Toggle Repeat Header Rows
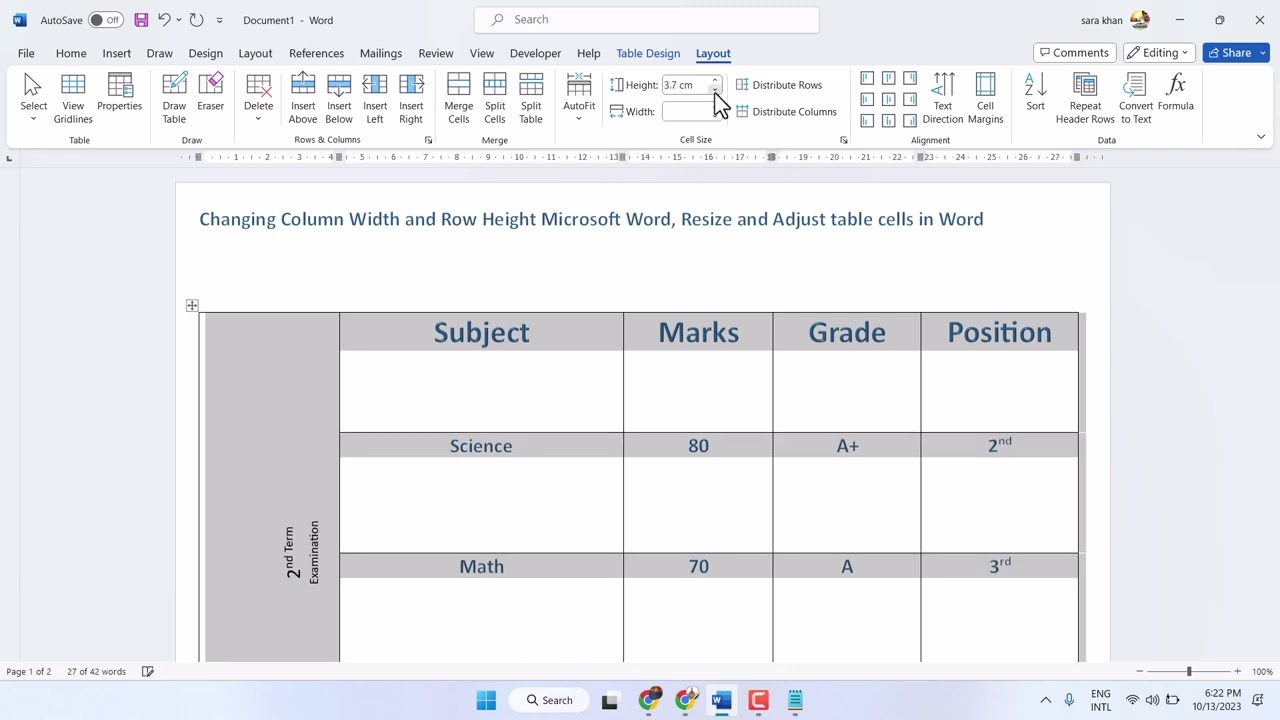Viewport: 1280px width, 720px height. (x=1085, y=99)
